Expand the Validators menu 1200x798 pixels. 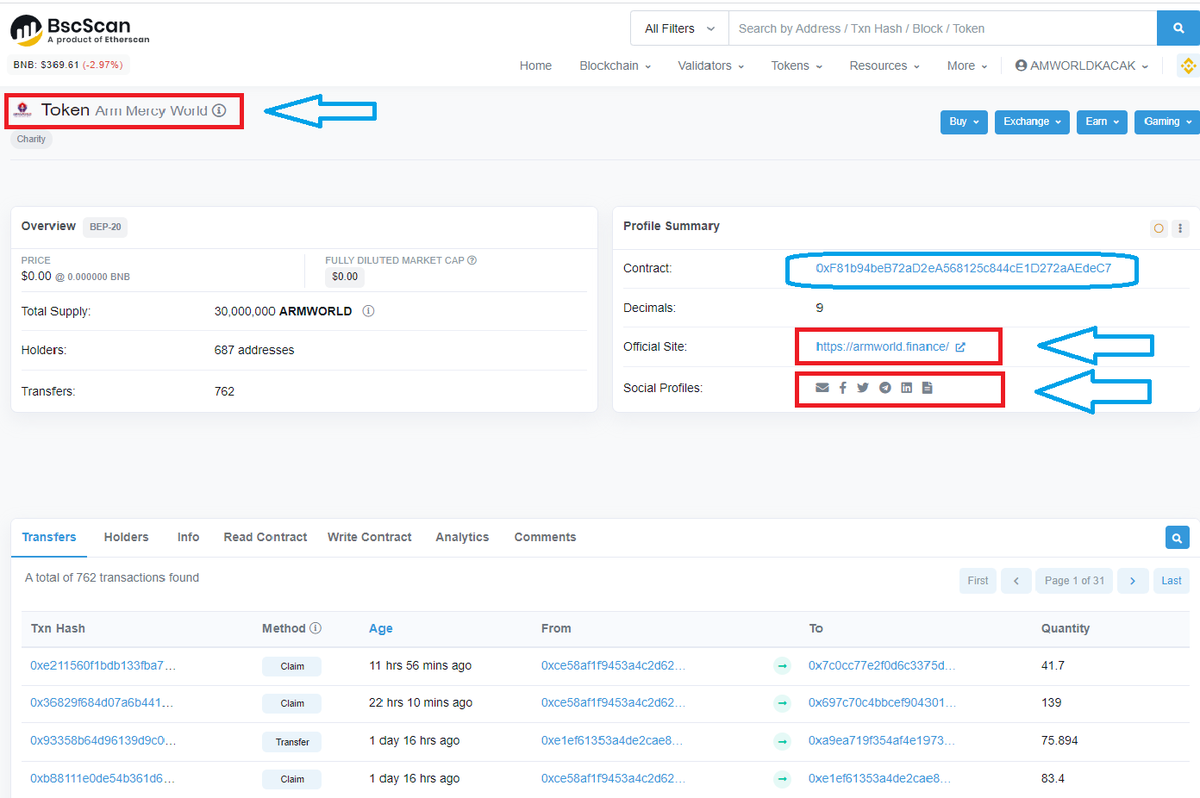(x=711, y=66)
